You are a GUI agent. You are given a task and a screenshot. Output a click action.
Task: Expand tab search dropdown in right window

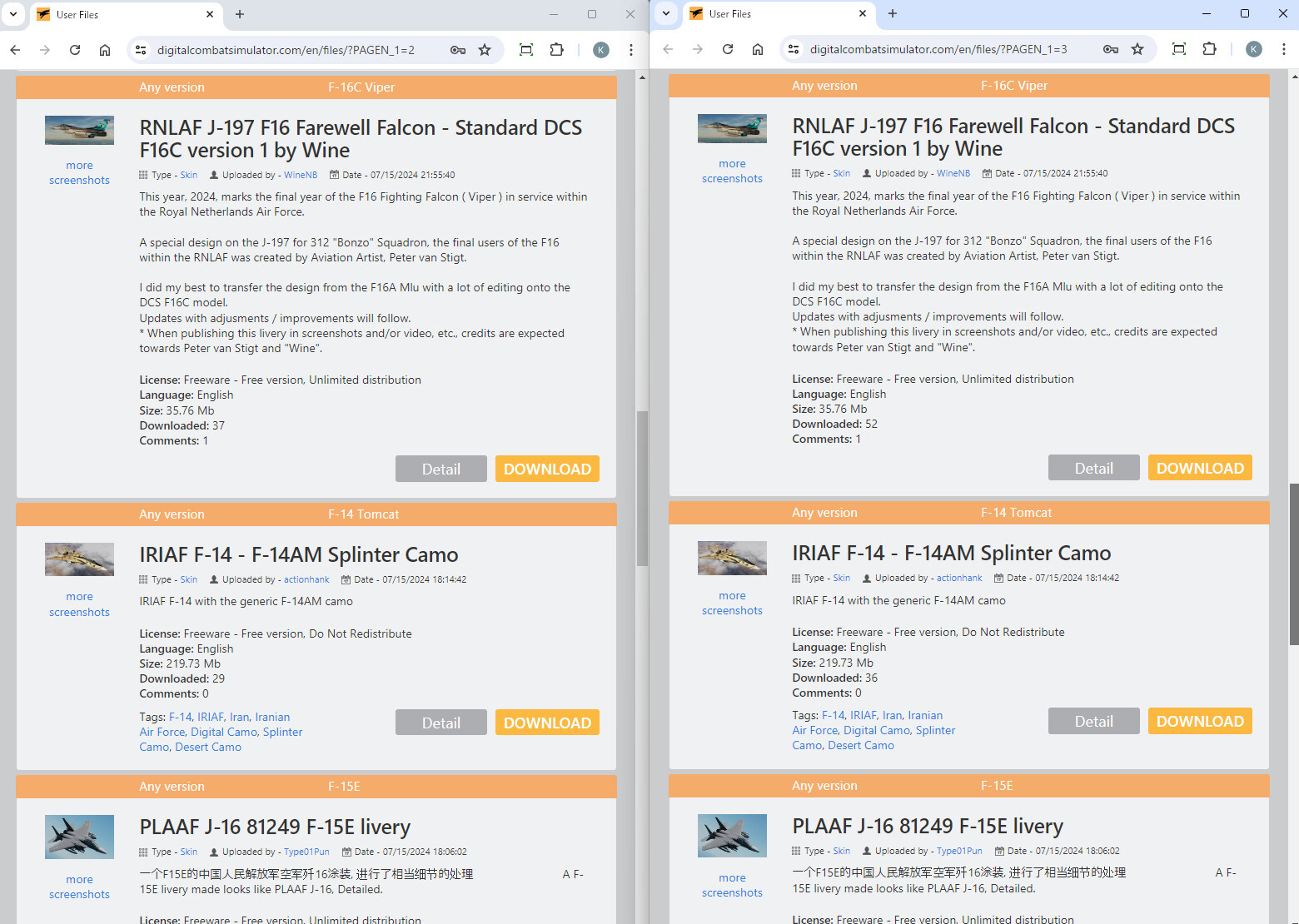(666, 13)
